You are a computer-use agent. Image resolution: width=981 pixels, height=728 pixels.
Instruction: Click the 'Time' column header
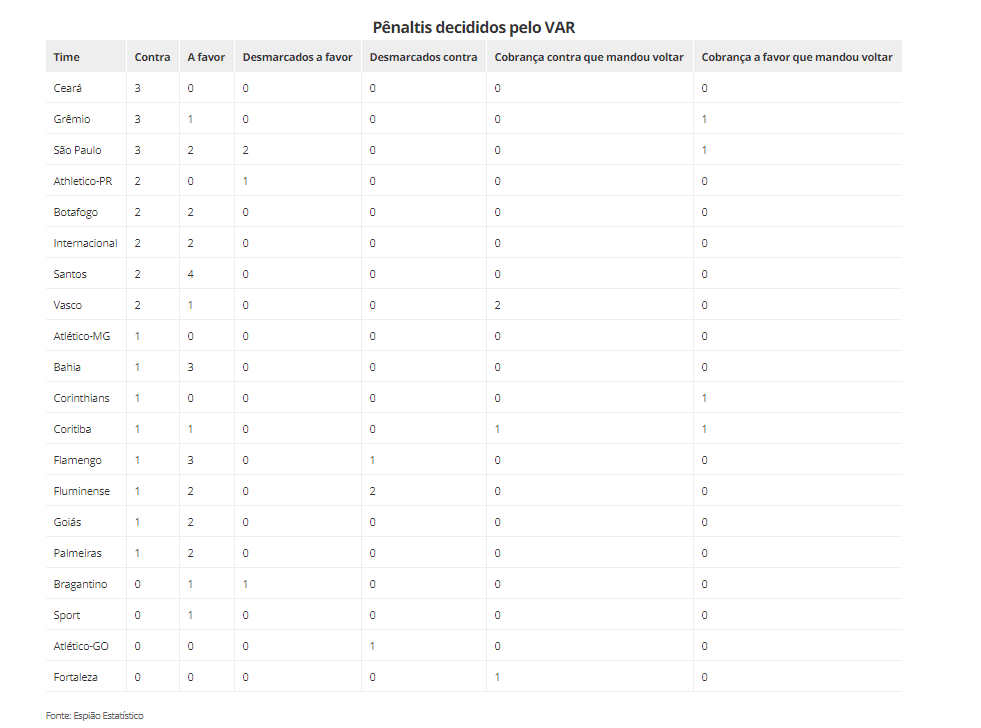click(67, 57)
